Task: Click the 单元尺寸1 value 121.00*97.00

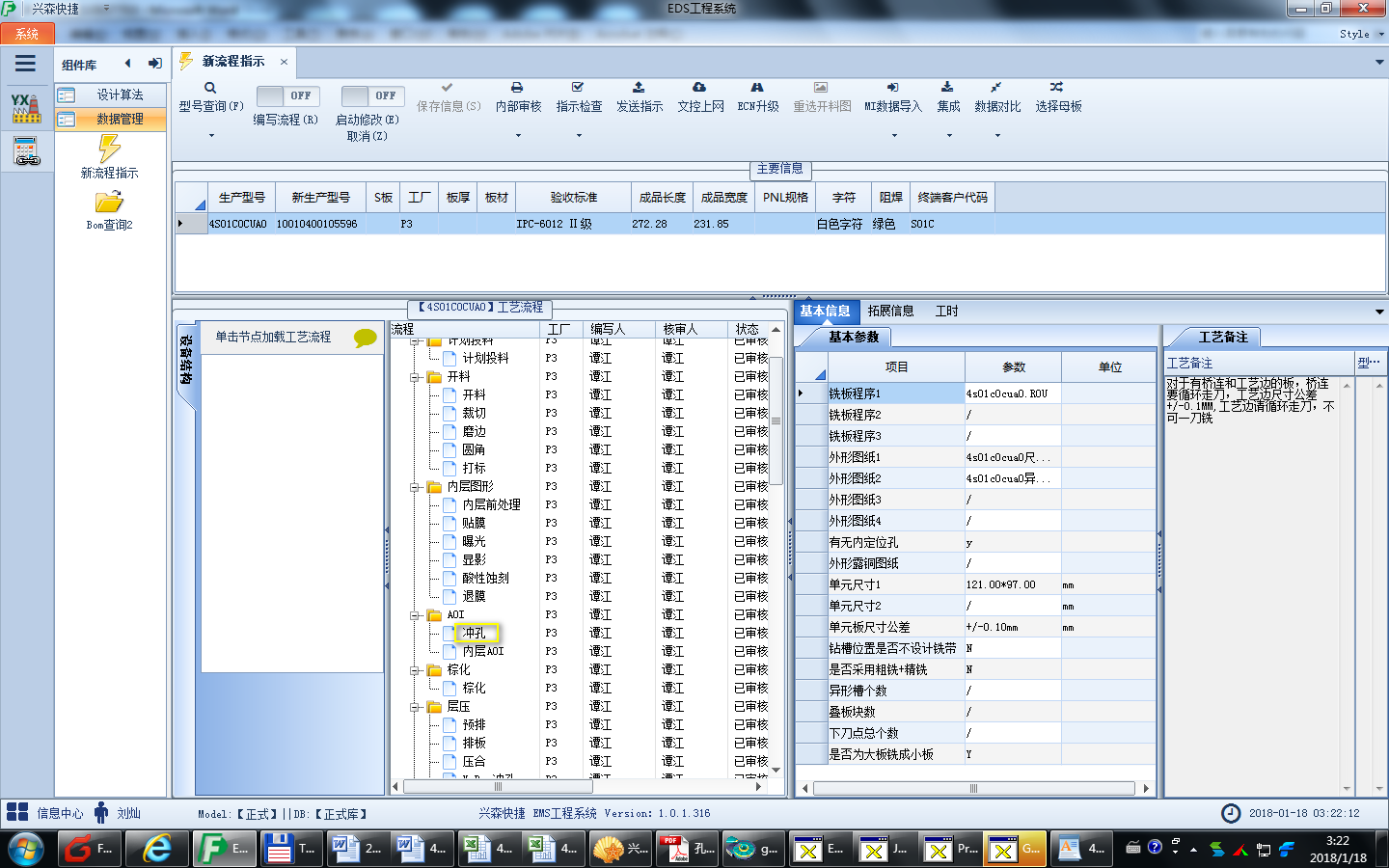Action: pos(1013,584)
